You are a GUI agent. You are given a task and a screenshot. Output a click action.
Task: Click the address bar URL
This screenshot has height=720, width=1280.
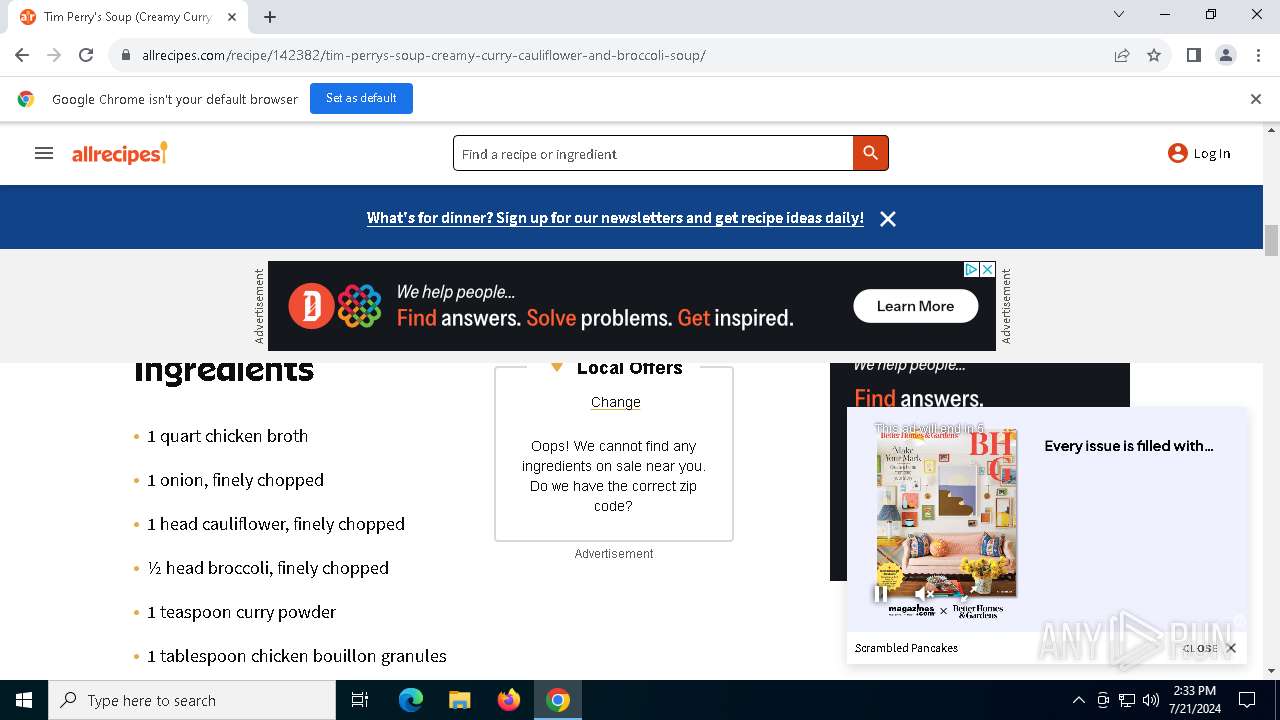[424, 55]
